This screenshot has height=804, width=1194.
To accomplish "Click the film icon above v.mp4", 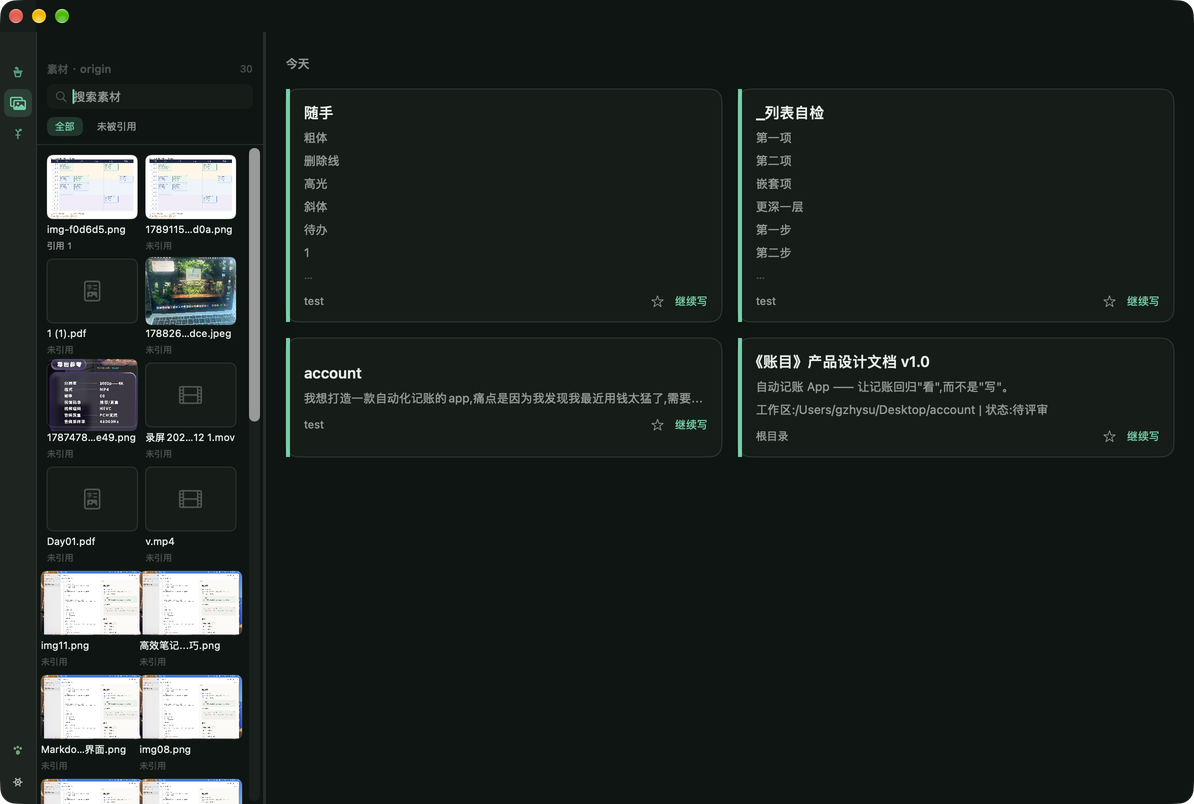I will (x=190, y=499).
